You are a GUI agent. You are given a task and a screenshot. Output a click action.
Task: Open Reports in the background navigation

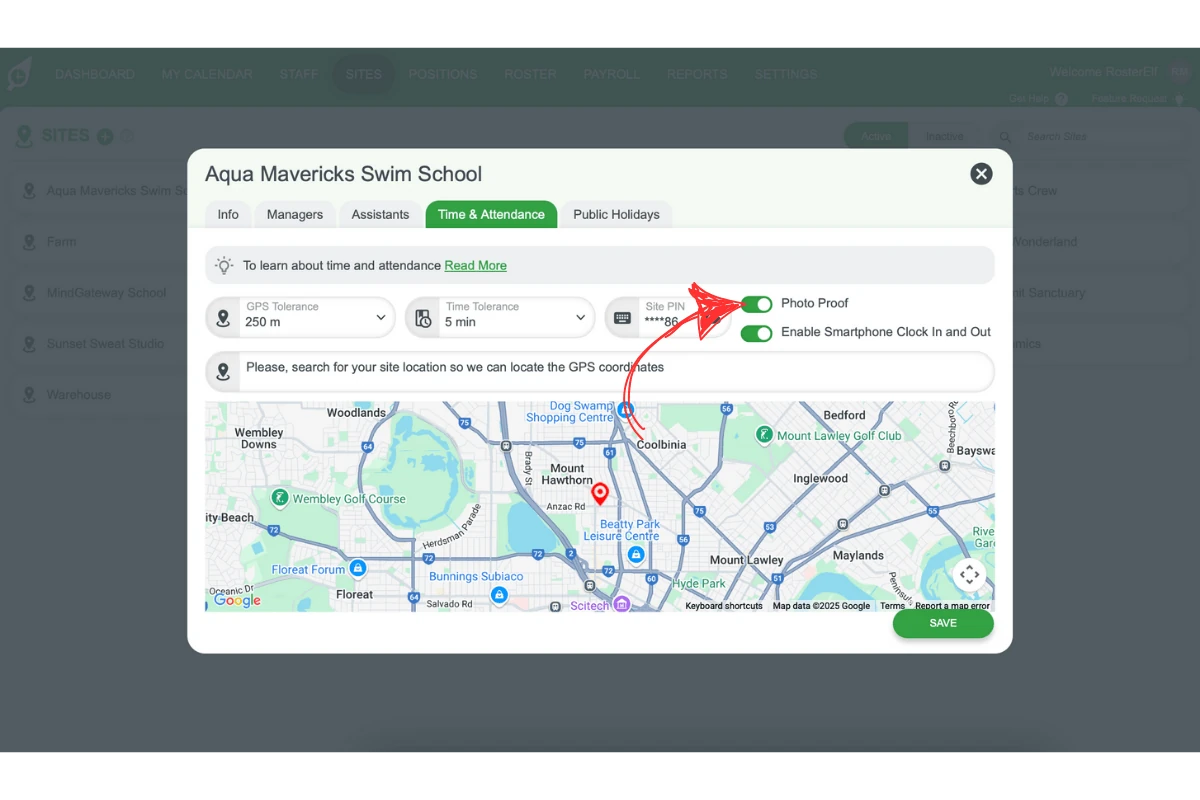697,74
